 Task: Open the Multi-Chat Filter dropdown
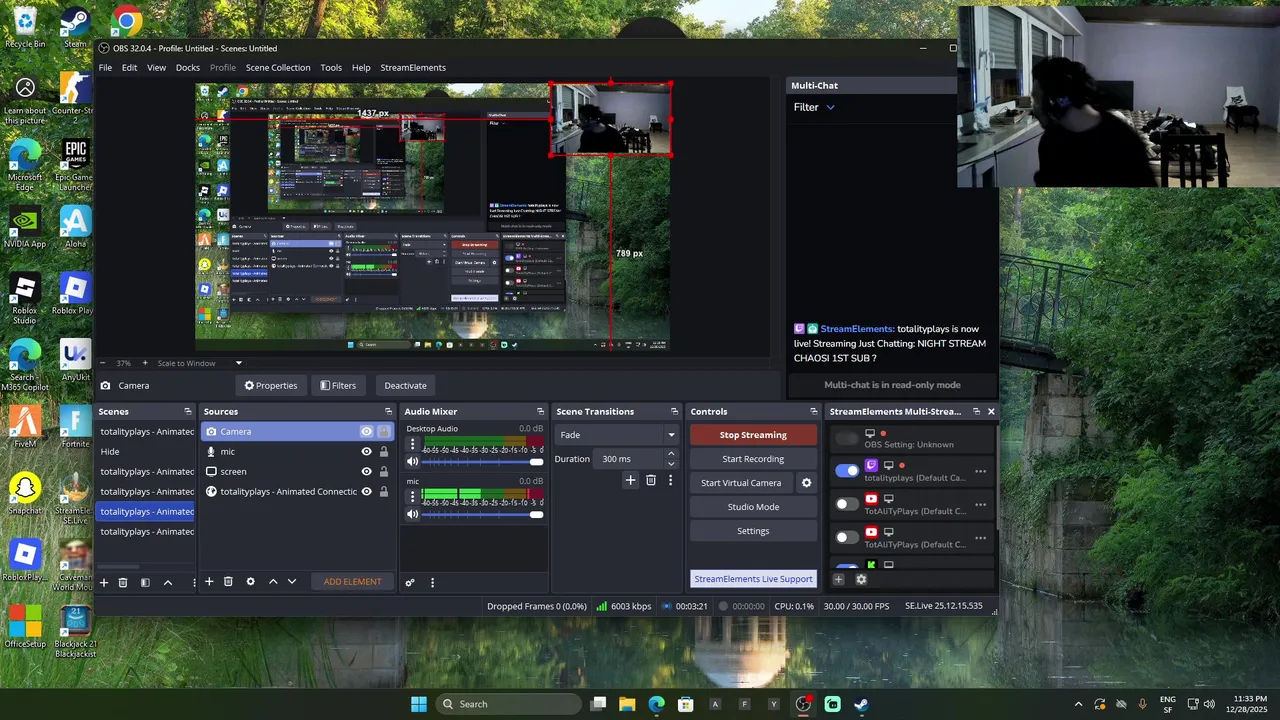814,107
